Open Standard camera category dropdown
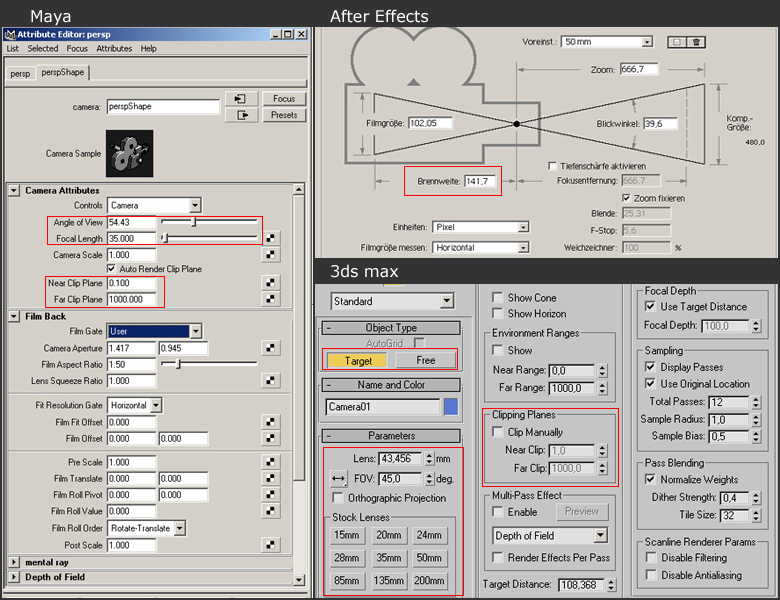 click(392, 301)
